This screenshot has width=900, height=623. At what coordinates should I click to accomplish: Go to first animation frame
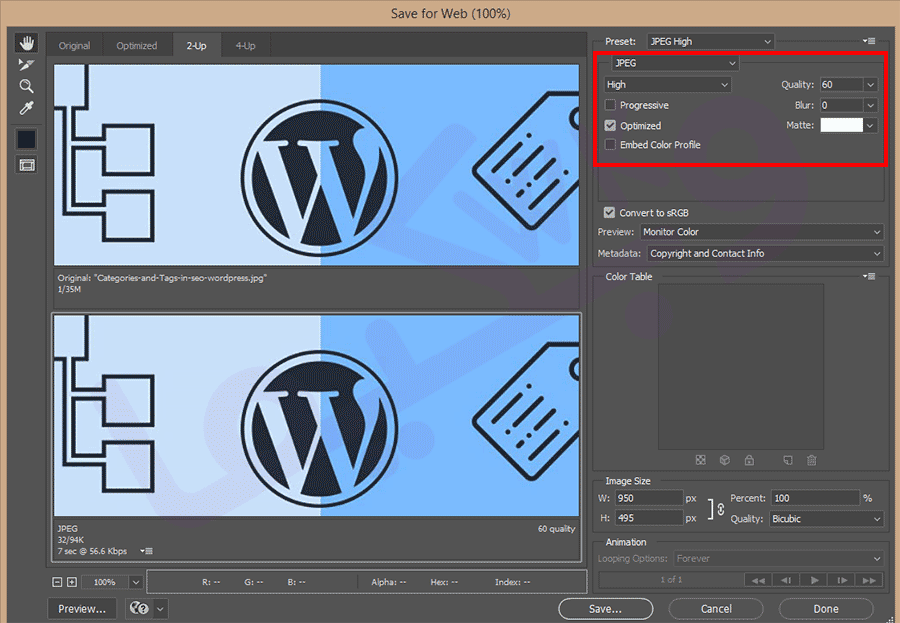(x=758, y=581)
